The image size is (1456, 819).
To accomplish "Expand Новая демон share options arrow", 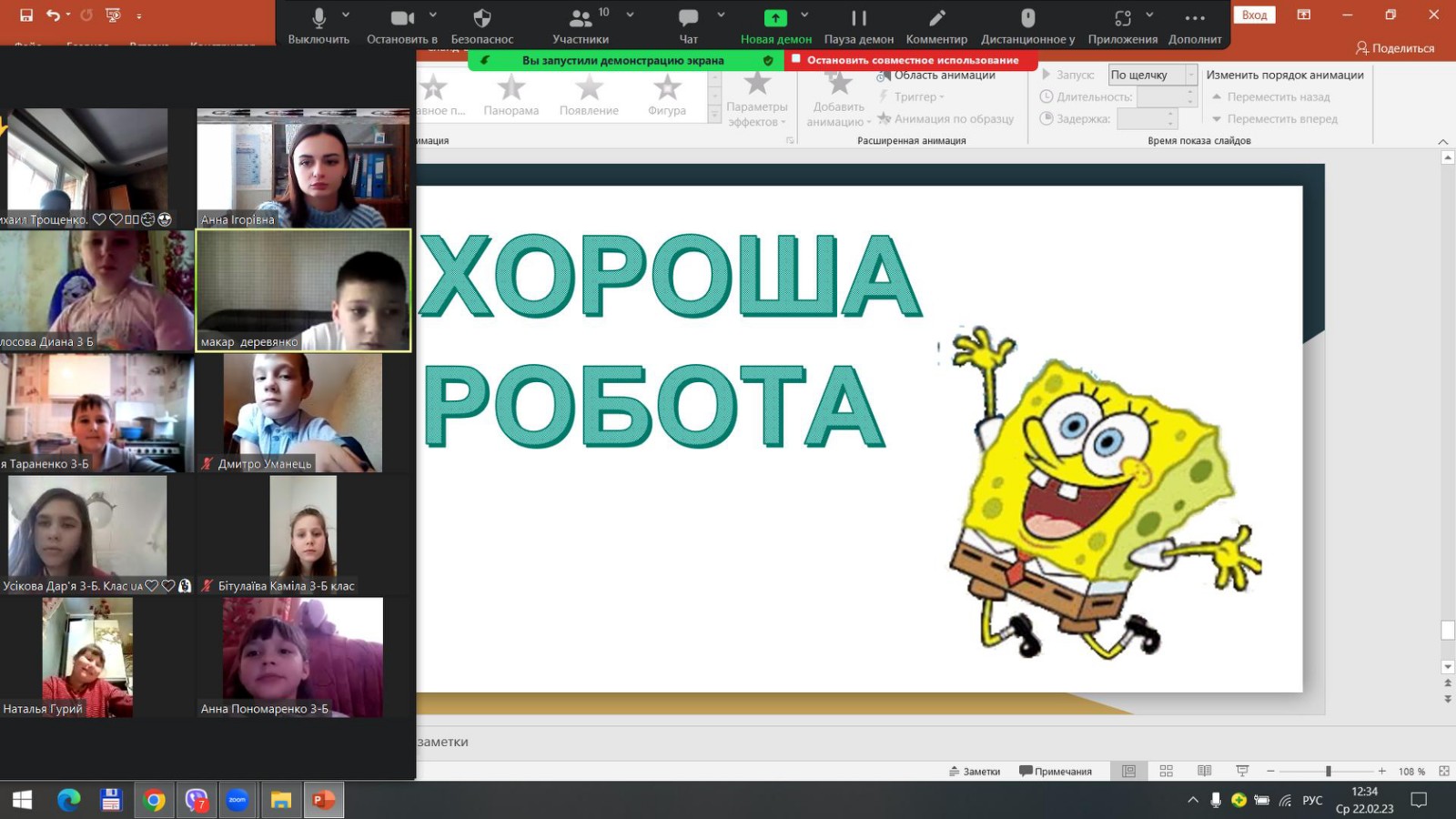I will pyautogui.click(x=804, y=15).
